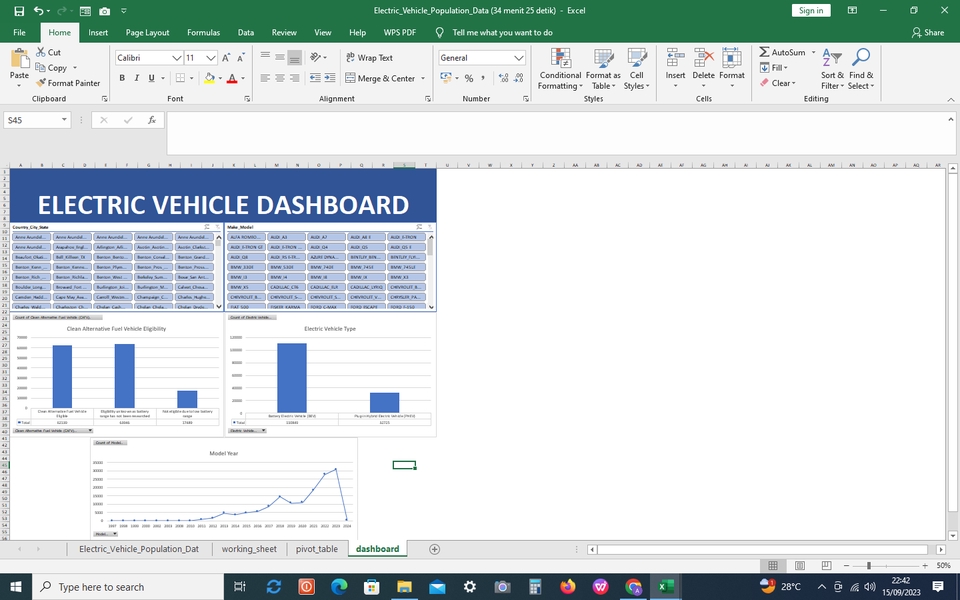960x600 pixels.
Task: Increase the font size
Action: 226,58
